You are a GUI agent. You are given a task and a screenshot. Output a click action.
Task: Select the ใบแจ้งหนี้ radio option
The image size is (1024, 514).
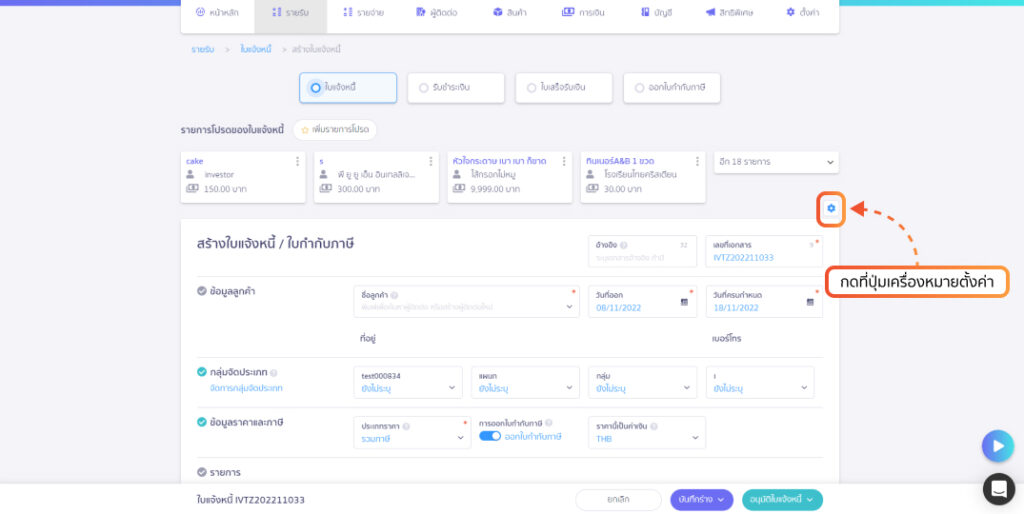pos(315,88)
